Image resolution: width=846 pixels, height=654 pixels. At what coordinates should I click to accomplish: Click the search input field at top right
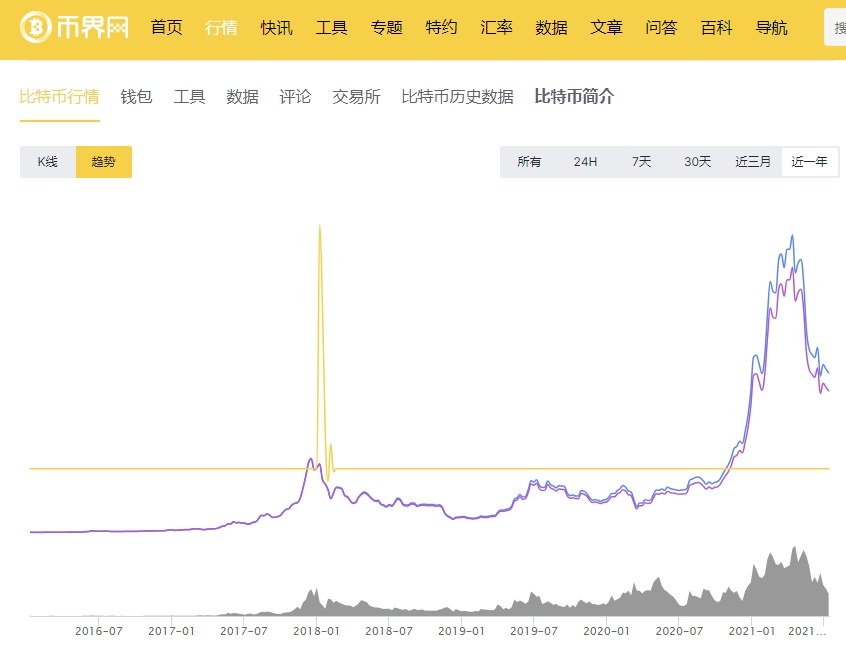(x=836, y=28)
